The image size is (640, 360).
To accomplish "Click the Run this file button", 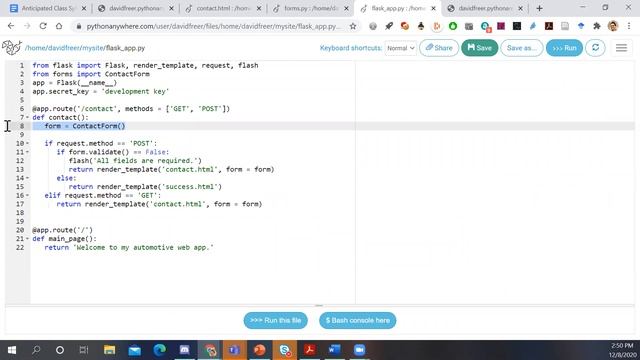I will (x=276, y=320).
